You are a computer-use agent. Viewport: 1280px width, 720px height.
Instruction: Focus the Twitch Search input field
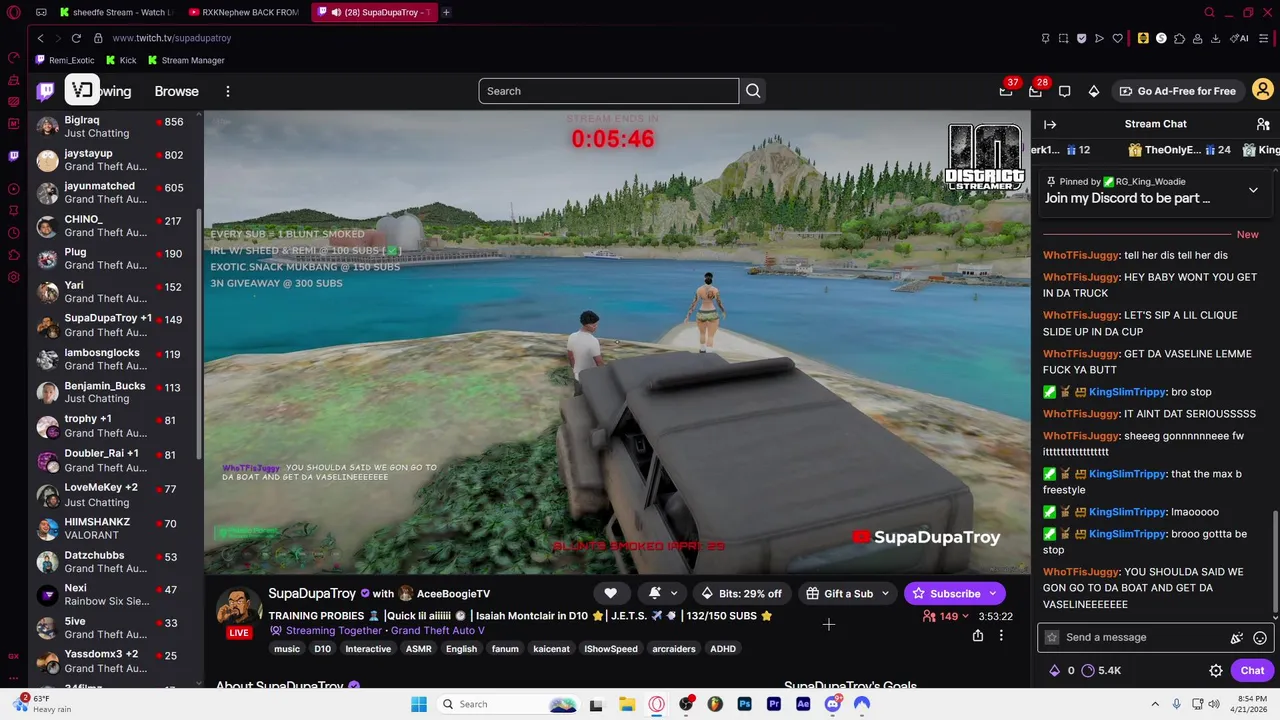pyautogui.click(x=608, y=91)
